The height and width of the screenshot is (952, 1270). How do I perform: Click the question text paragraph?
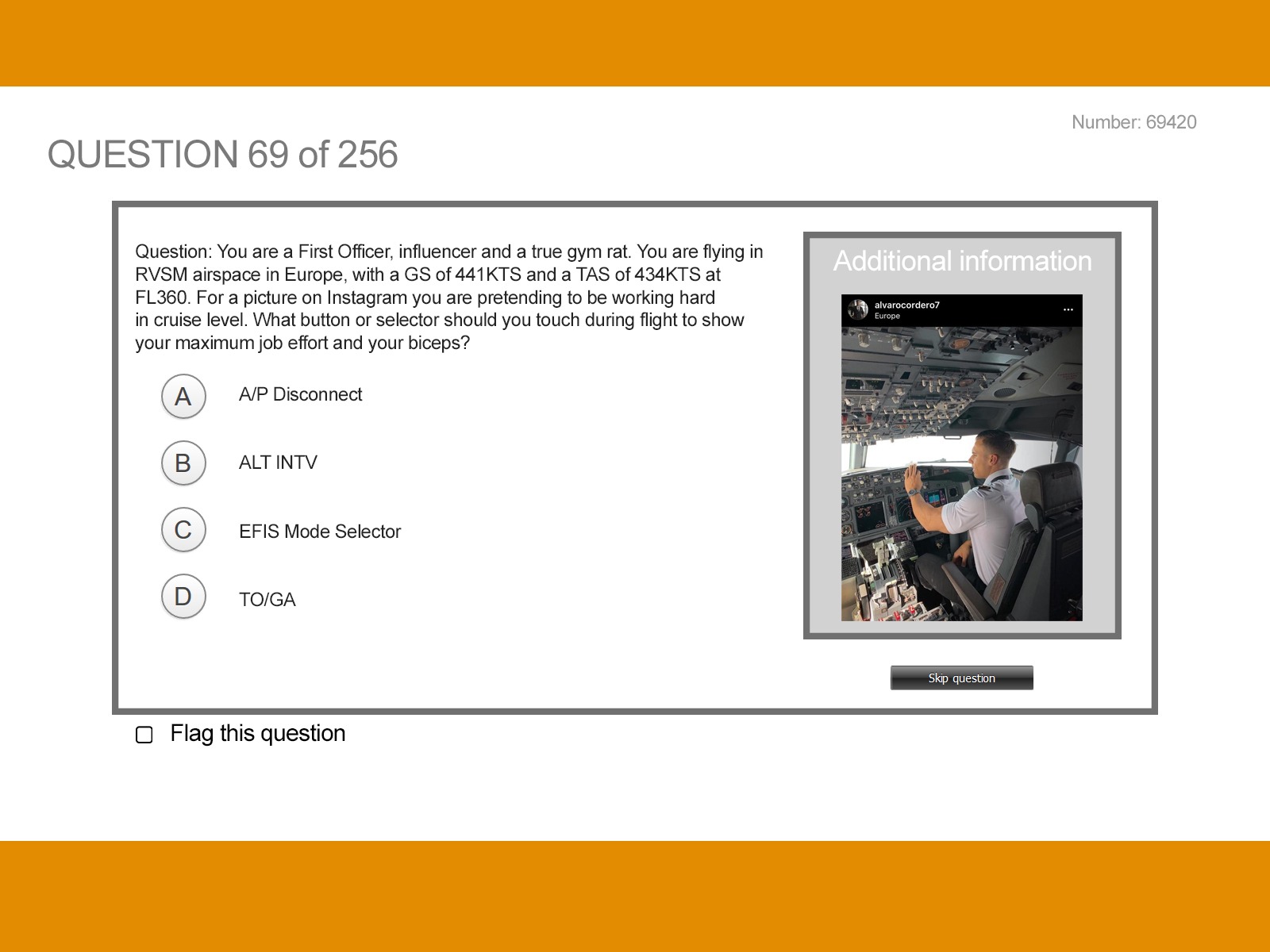click(448, 297)
